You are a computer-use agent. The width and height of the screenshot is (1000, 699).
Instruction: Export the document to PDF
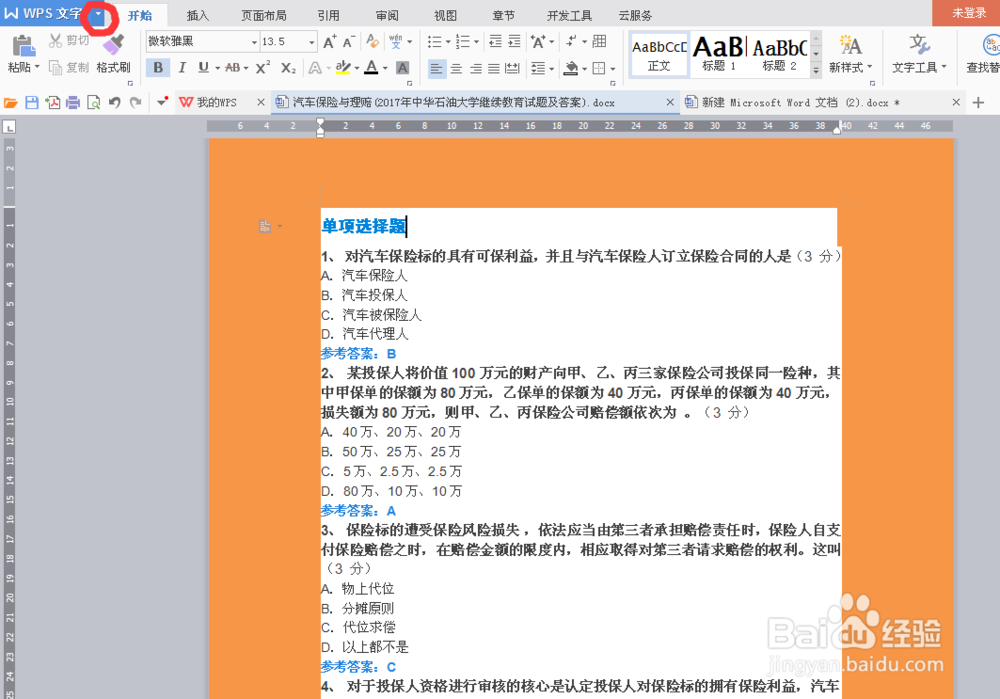click(x=50, y=101)
